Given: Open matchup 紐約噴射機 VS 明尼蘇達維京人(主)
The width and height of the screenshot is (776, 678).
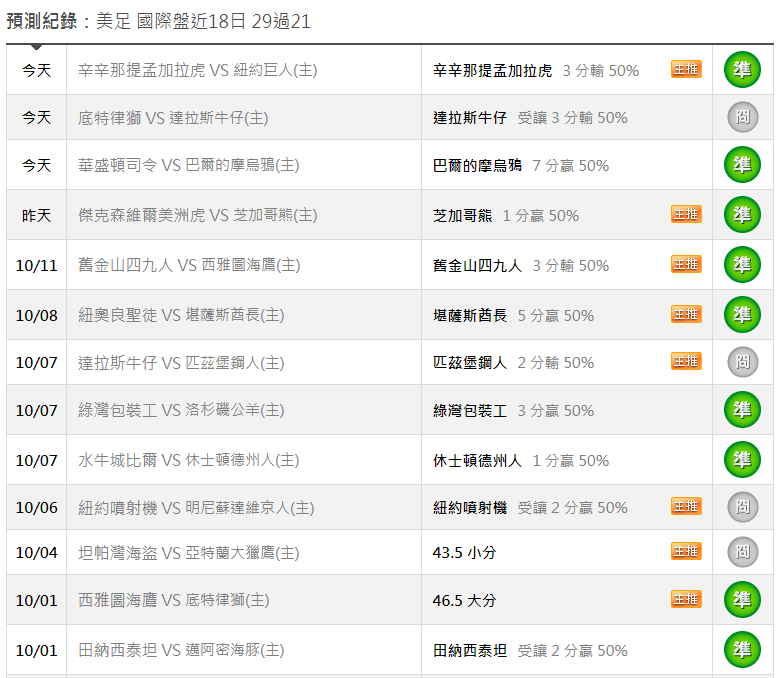Looking at the screenshot, I should tap(196, 508).
